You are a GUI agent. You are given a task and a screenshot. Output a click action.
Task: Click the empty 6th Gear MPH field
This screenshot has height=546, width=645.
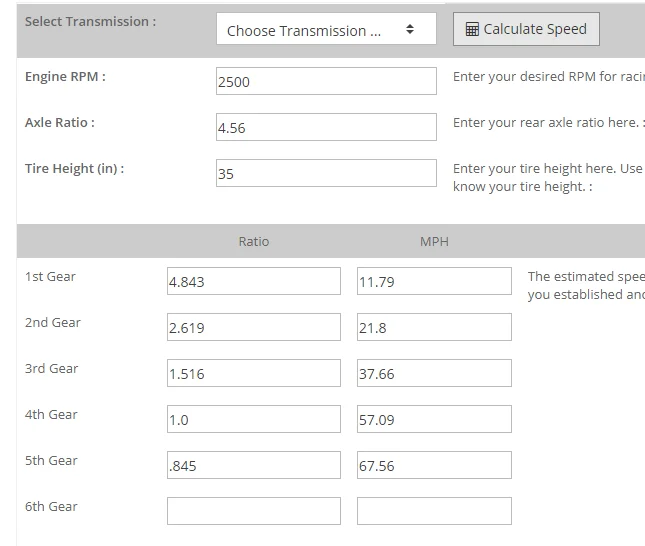tap(434, 511)
